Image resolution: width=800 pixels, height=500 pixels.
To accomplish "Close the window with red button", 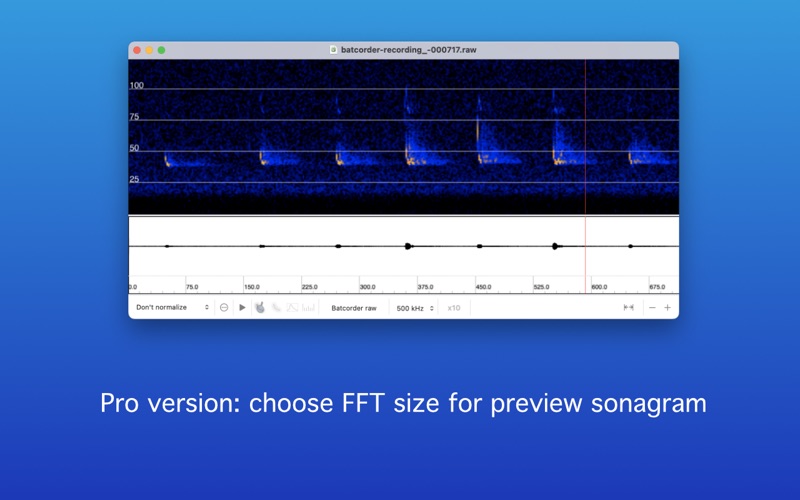I will (137, 50).
